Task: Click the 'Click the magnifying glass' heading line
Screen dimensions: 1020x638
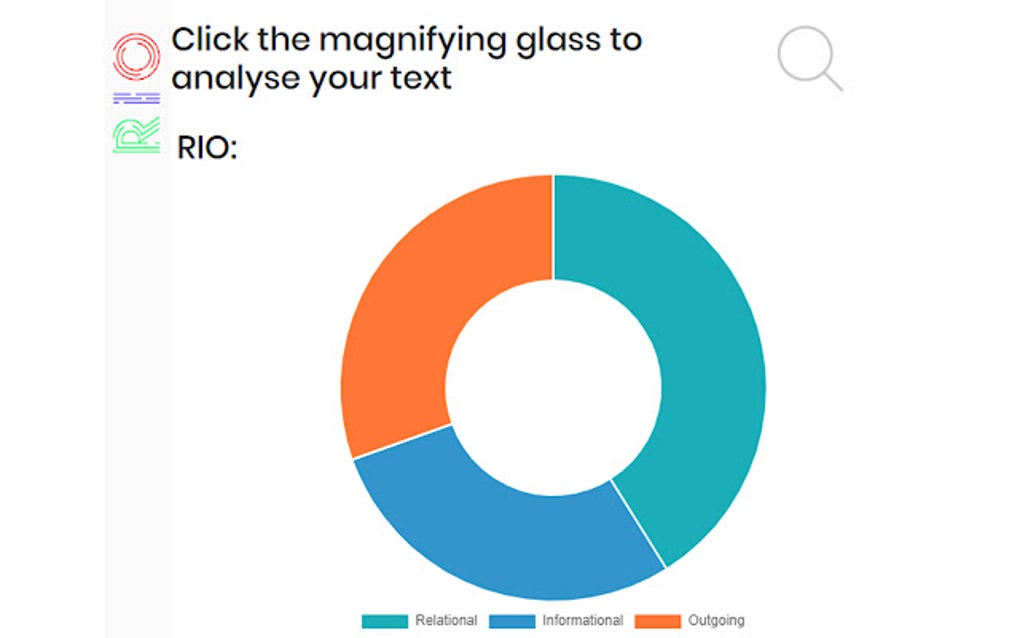Action: coord(406,40)
